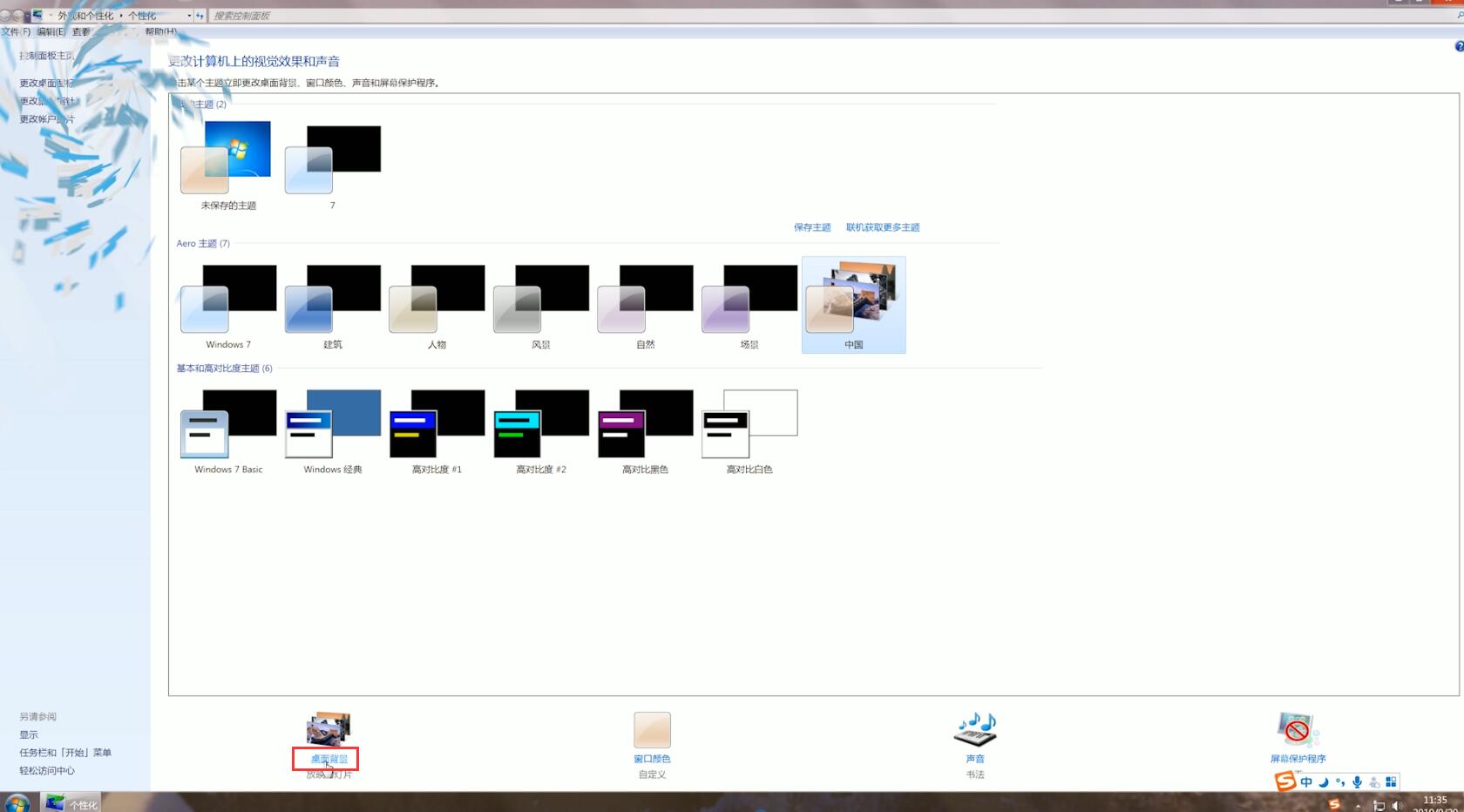Select the Windows 经典 theme

(333, 430)
